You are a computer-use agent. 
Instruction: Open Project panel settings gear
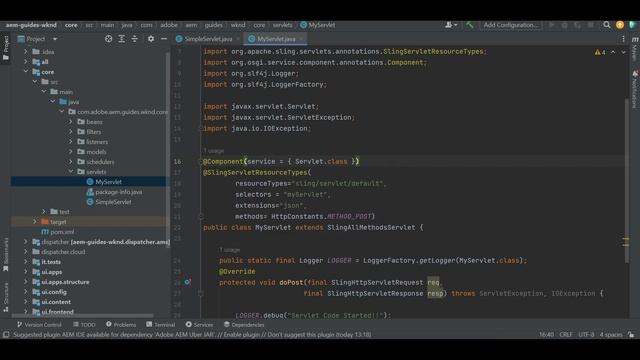(x=151, y=39)
